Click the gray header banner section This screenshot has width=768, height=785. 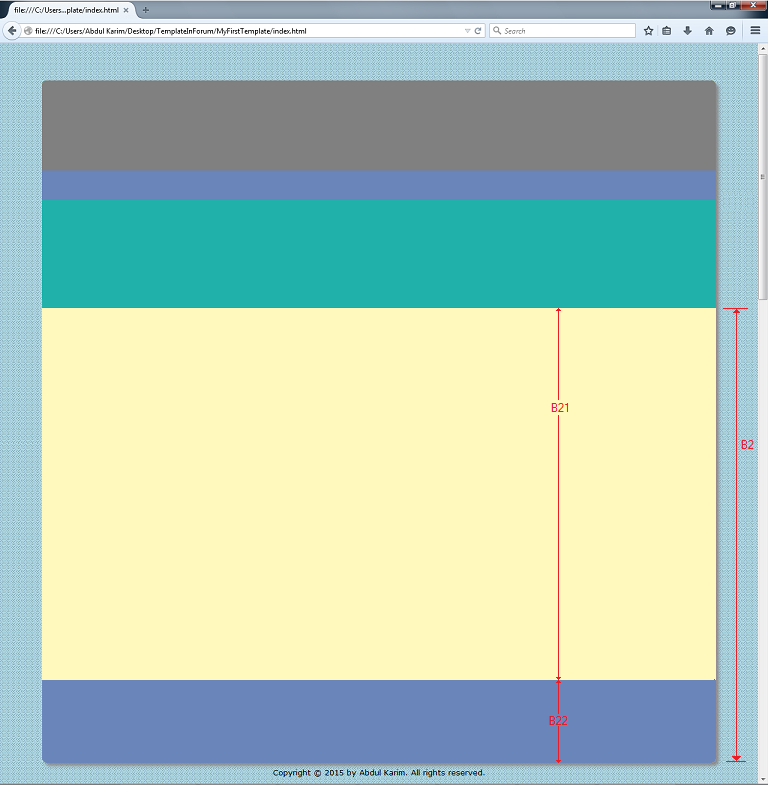(379, 125)
